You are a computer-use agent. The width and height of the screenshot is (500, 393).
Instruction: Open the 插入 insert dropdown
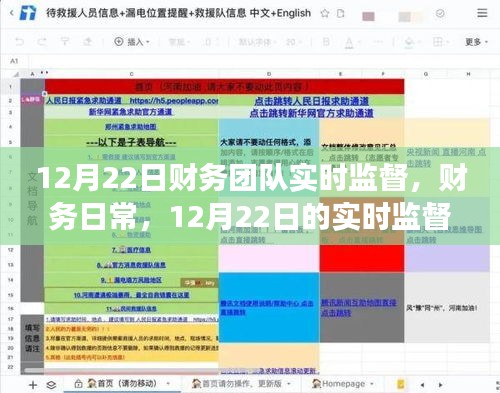click(132, 42)
